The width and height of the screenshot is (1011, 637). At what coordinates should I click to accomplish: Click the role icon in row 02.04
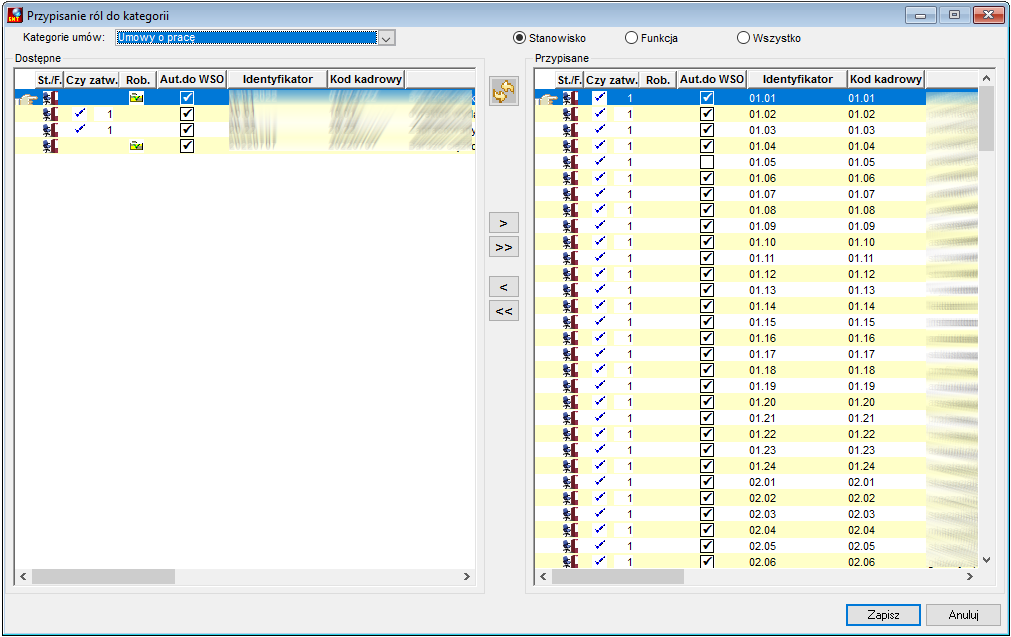click(570, 530)
